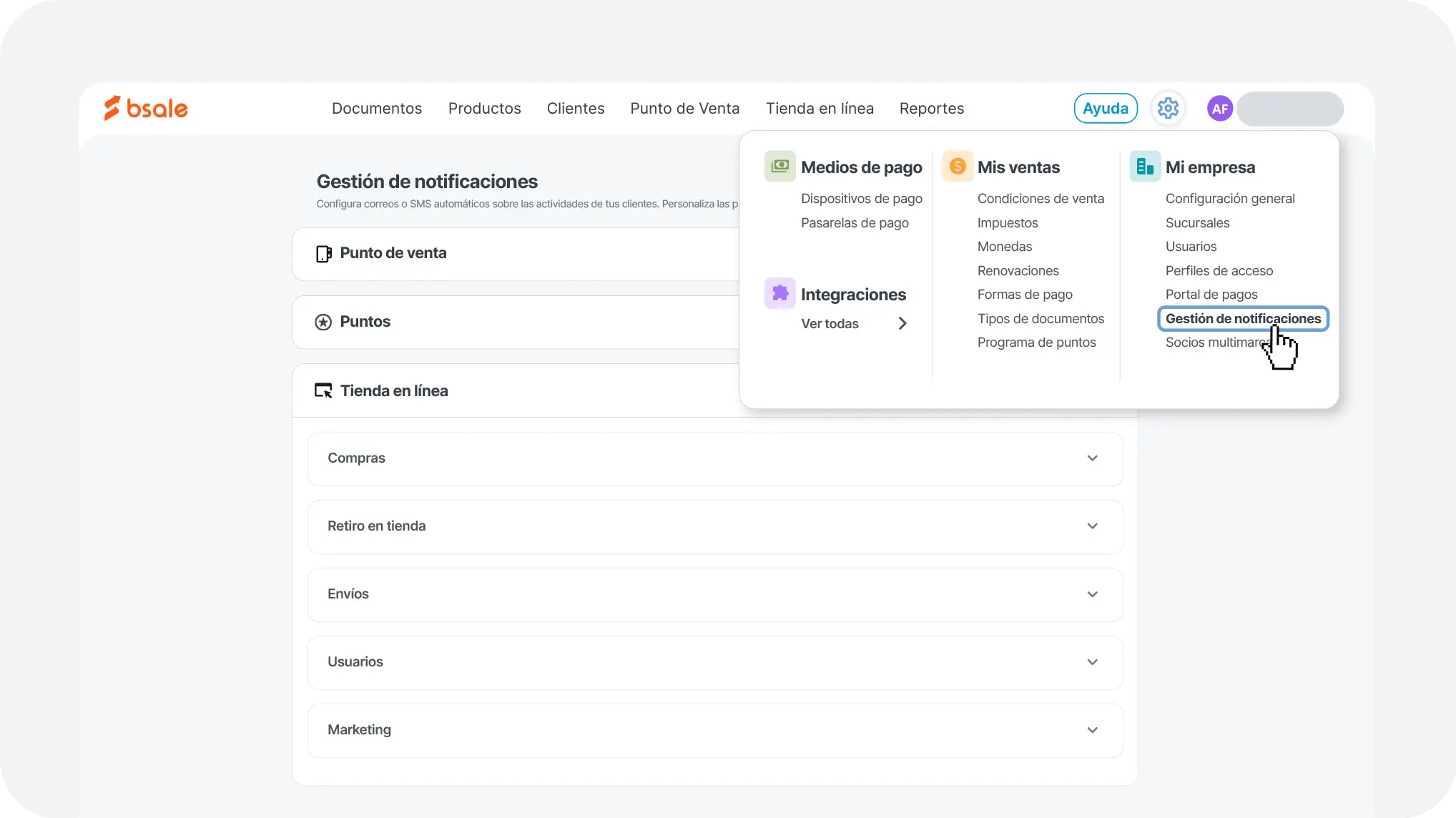Expand the Compras section chevron

click(1092, 458)
